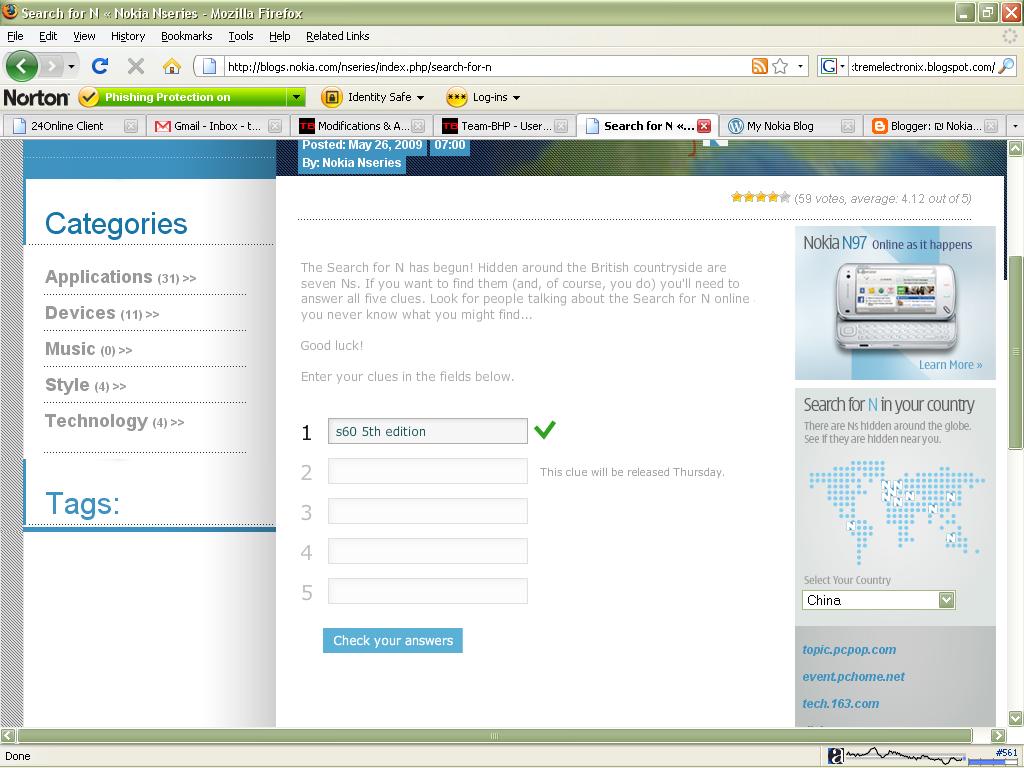Image resolution: width=1024 pixels, height=768 pixels.
Task: Switch to the Blogger Nokia tab
Action: (x=935, y=126)
